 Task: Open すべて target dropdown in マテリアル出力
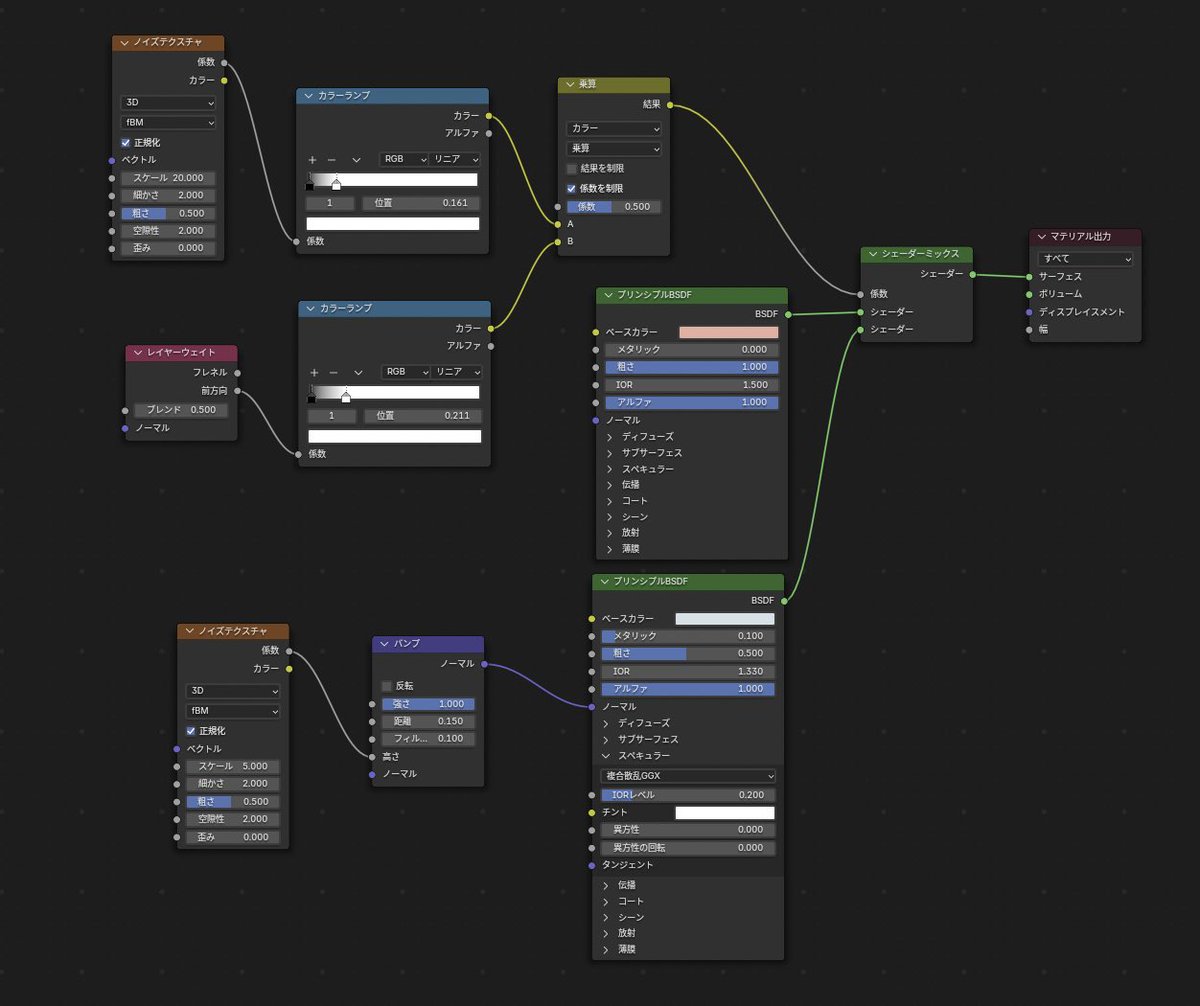(x=1085, y=259)
